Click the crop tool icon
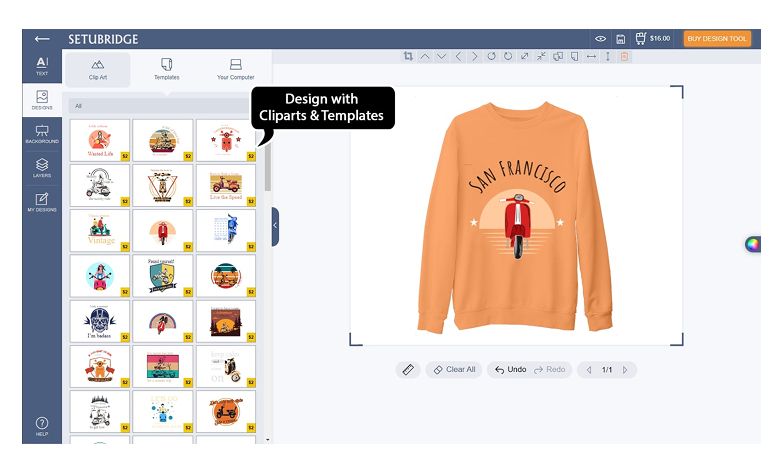Viewport: 782px width, 473px height. click(x=408, y=56)
